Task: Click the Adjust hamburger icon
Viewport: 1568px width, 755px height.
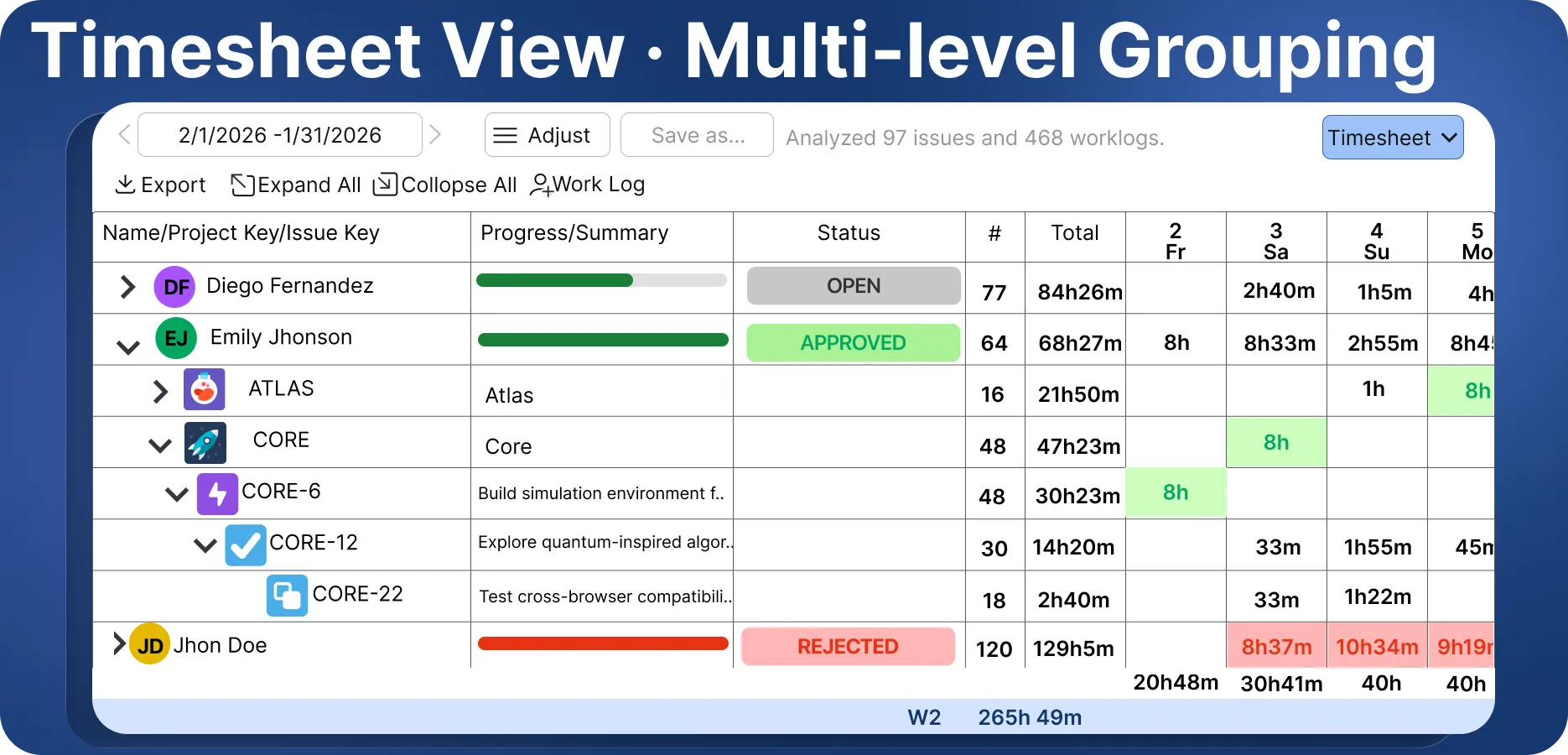Action: click(505, 135)
